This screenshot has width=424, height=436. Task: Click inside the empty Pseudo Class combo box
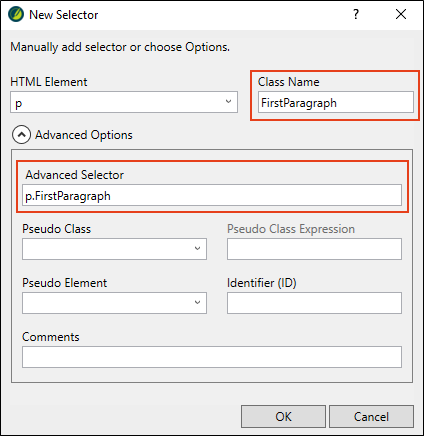[x=114, y=249]
